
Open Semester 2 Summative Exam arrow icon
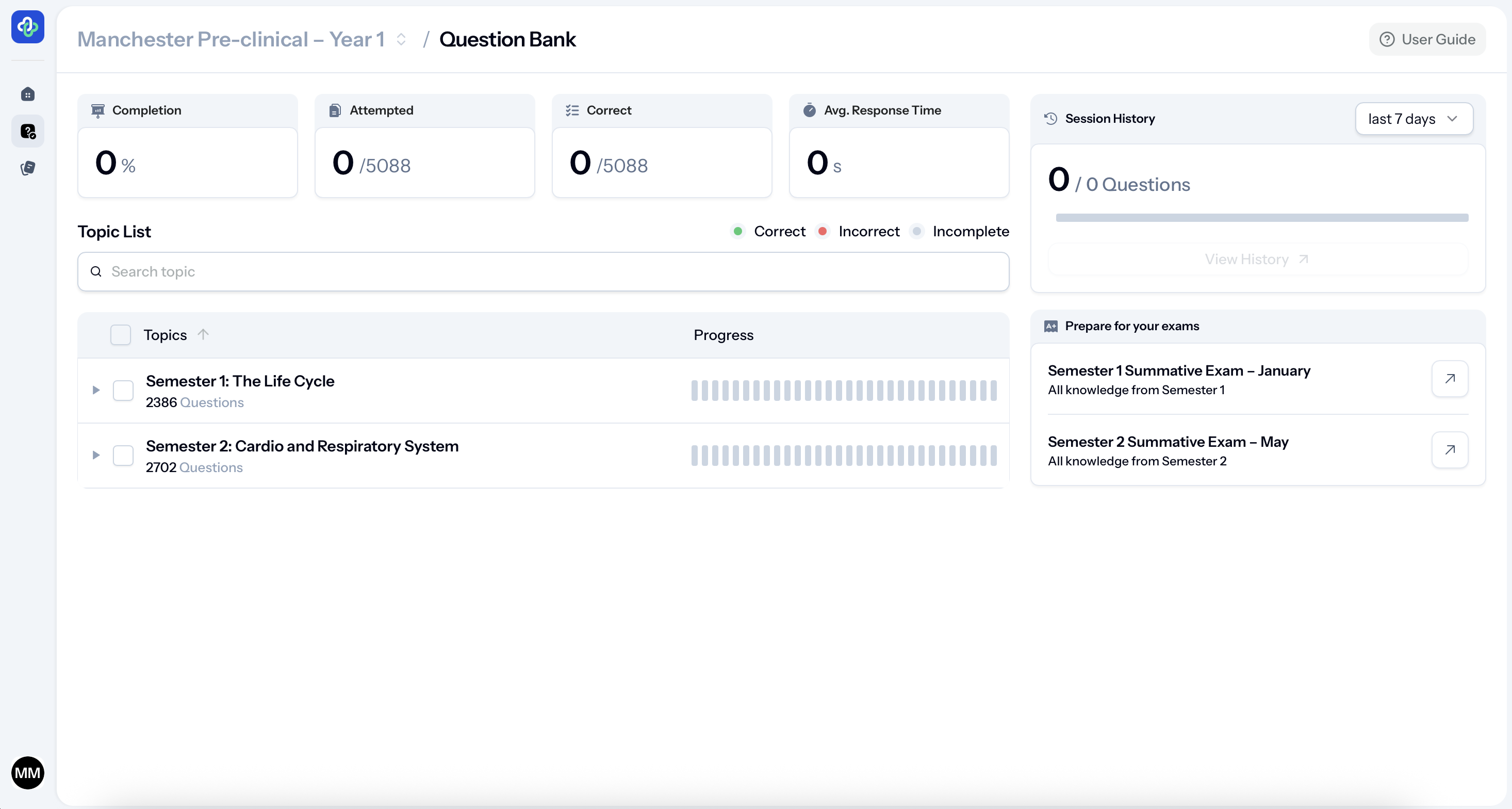click(1449, 450)
